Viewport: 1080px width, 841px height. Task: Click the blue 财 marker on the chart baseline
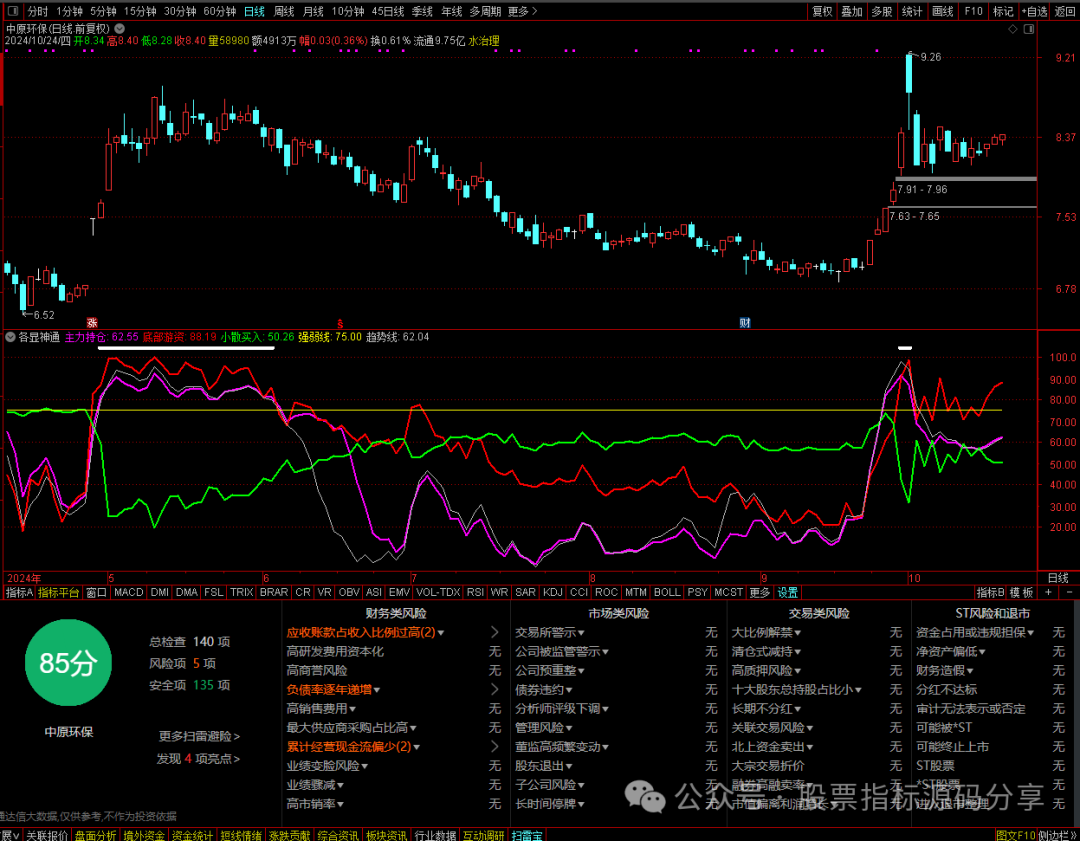click(745, 322)
